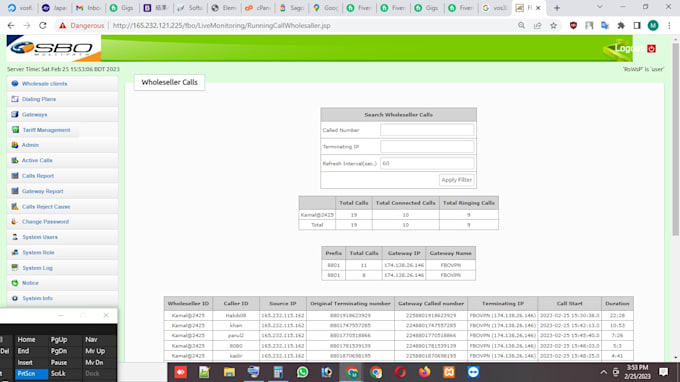This screenshot has width=680, height=382.
Task: Show hidden system tray icons
Action: tap(604, 372)
